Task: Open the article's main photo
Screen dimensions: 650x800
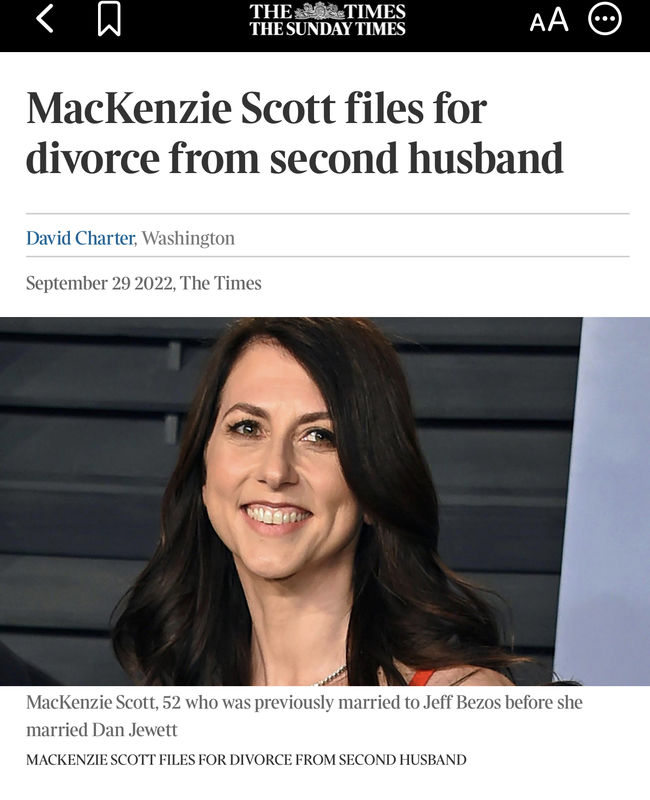Action: [325, 501]
